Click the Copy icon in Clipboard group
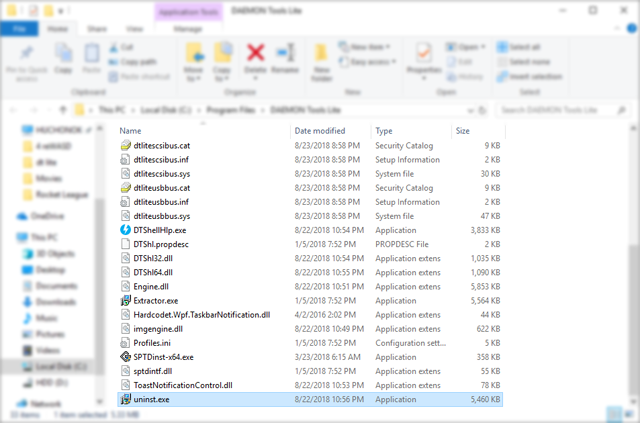This screenshot has width=640, height=423. (x=63, y=53)
